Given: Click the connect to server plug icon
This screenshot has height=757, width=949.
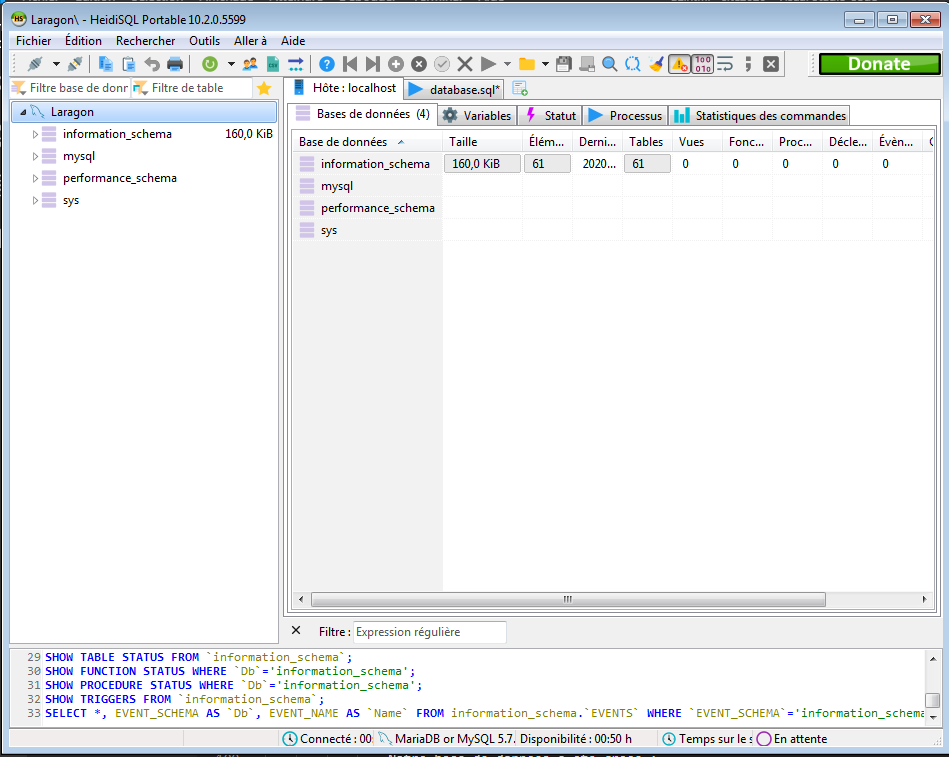Looking at the screenshot, I should 34,64.
